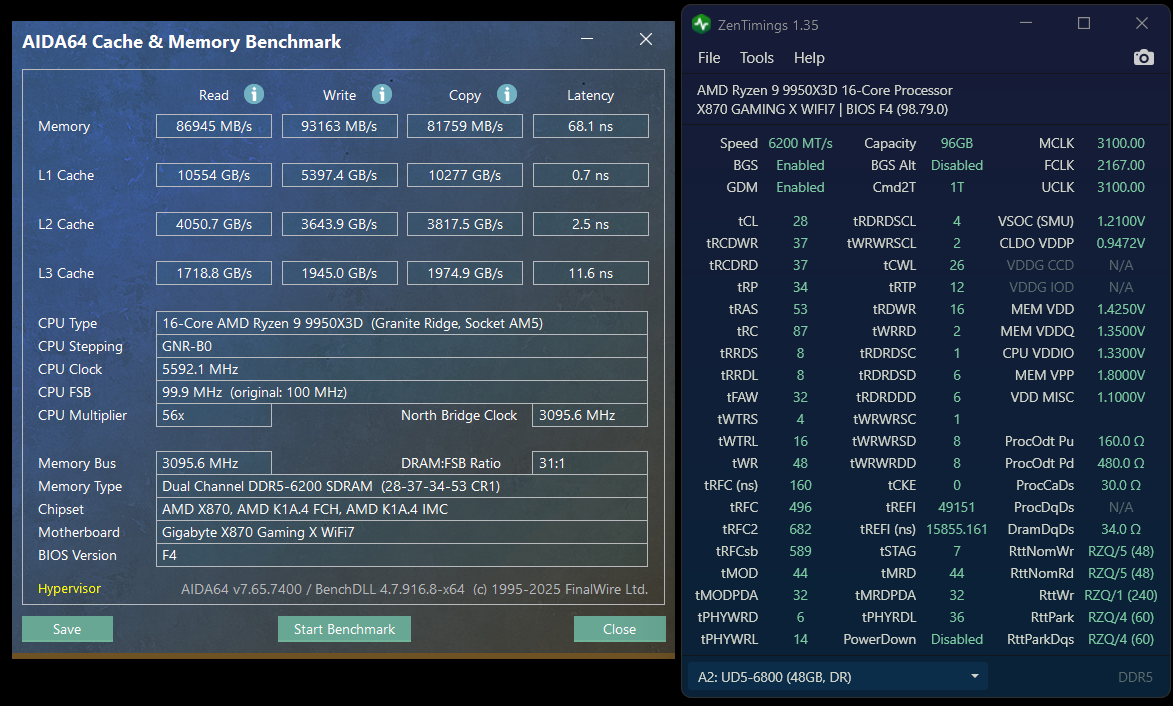This screenshot has height=706, width=1173.
Task: Click BGS value Enabled
Action: [800, 165]
